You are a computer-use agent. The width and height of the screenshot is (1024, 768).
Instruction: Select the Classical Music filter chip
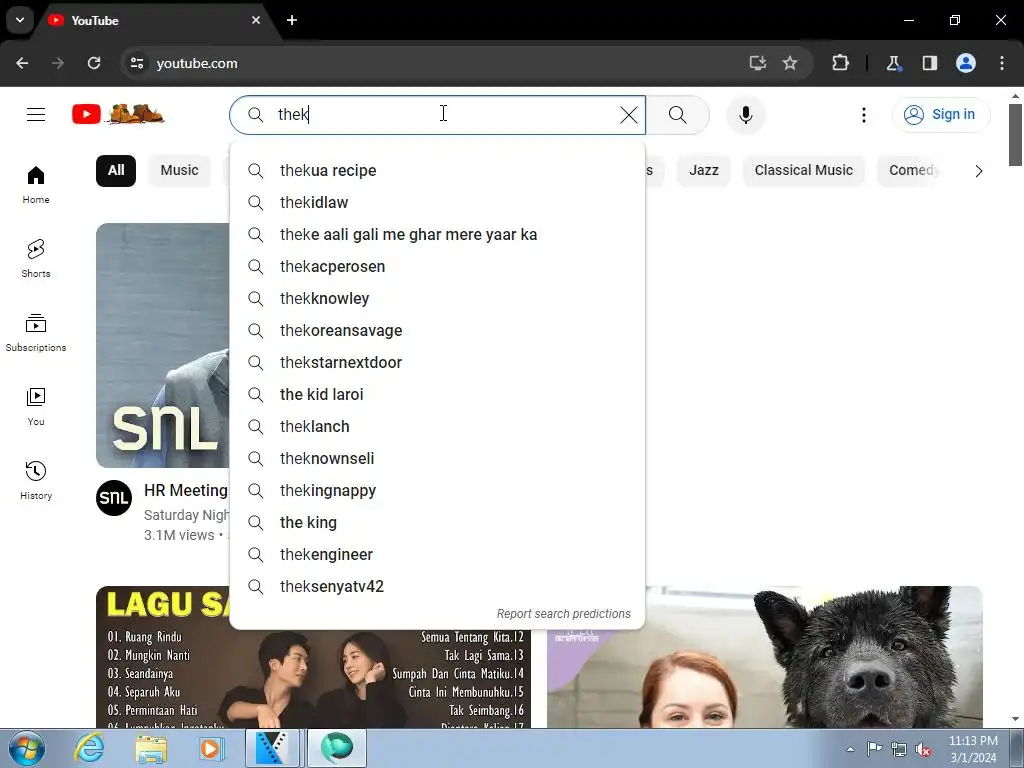(803, 170)
